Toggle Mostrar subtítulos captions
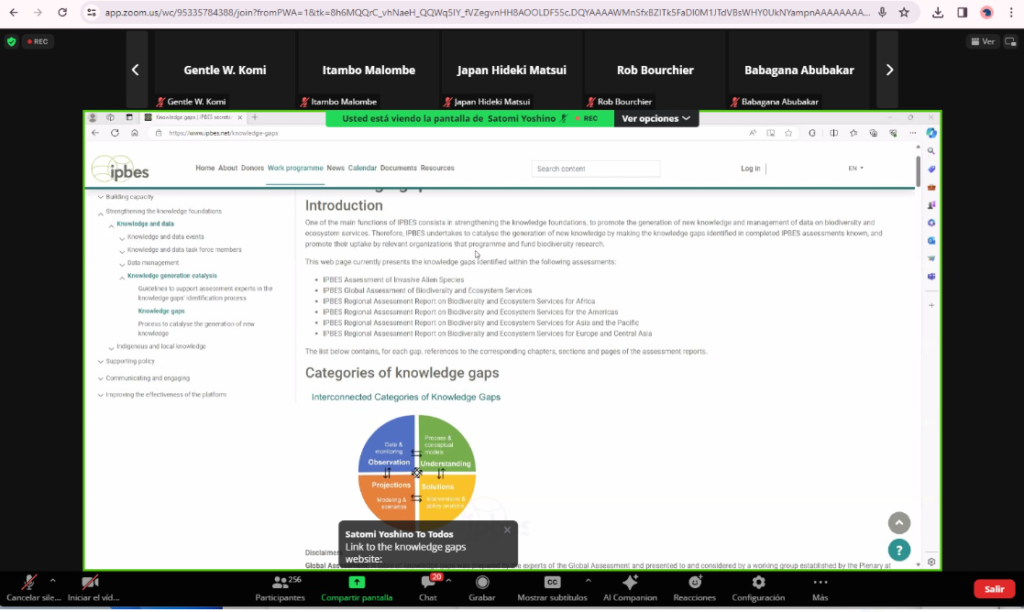 552,583
